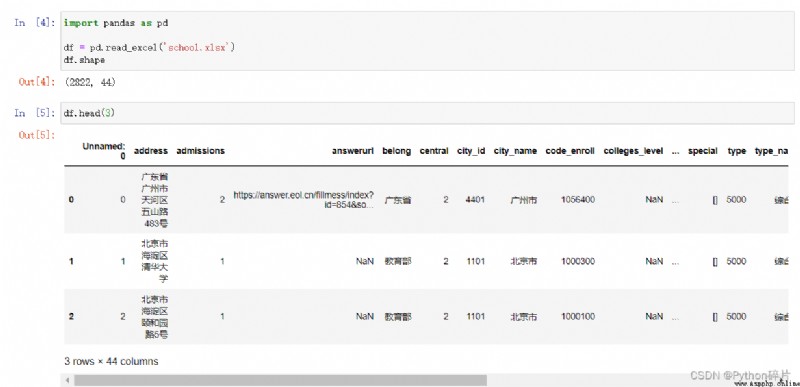This screenshot has width=800, height=387.
Task: Click the Out[5] output prompt
Action: pos(37,135)
